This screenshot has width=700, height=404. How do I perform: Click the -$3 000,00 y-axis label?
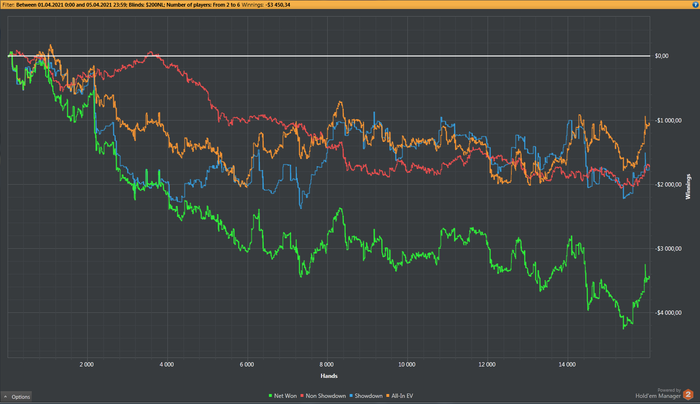pyautogui.click(x=668, y=249)
